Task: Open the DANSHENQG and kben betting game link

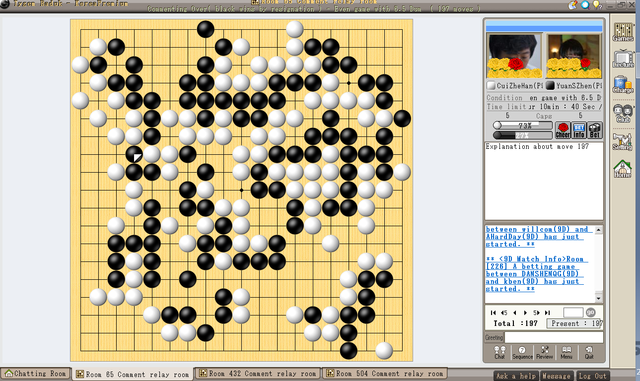Action: pos(536,274)
